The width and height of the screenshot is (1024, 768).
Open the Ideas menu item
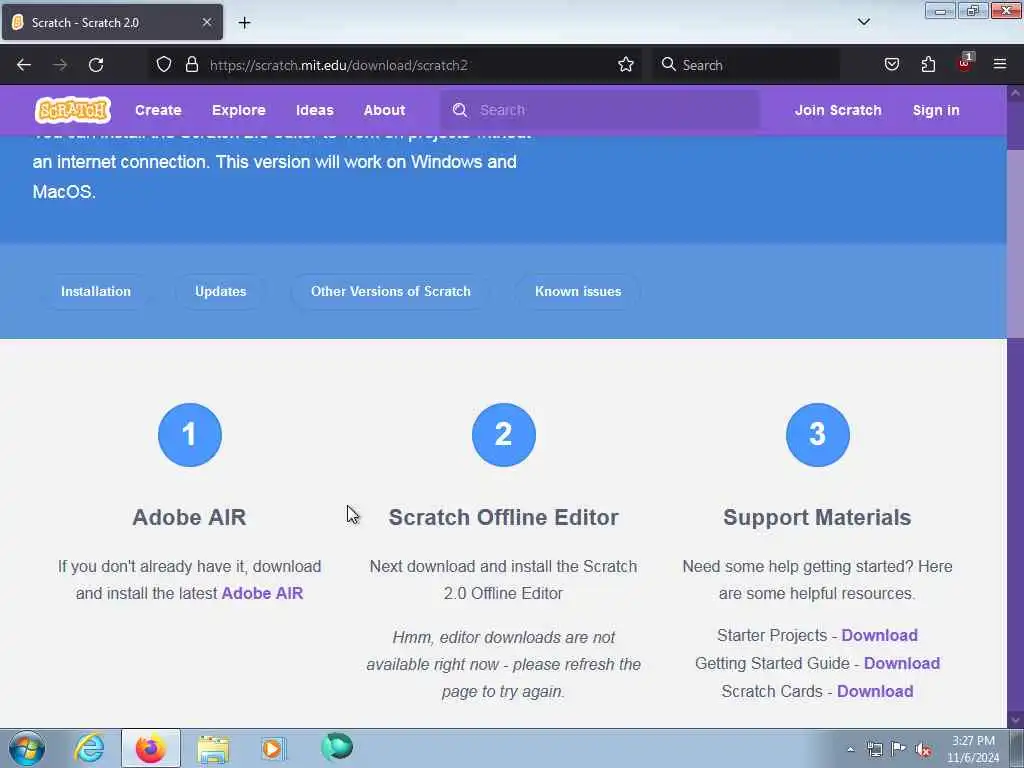coord(315,110)
